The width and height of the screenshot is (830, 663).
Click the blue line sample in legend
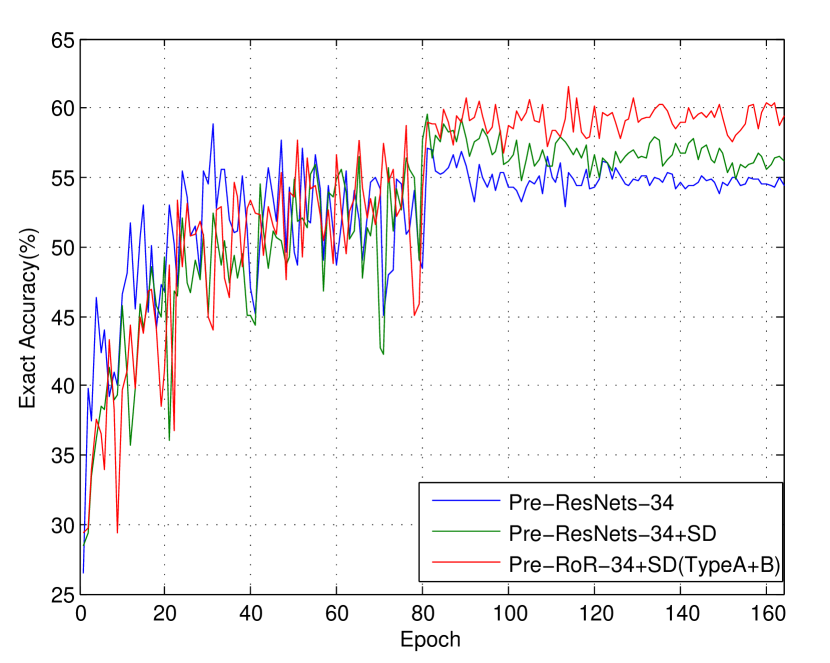pos(466,501)
